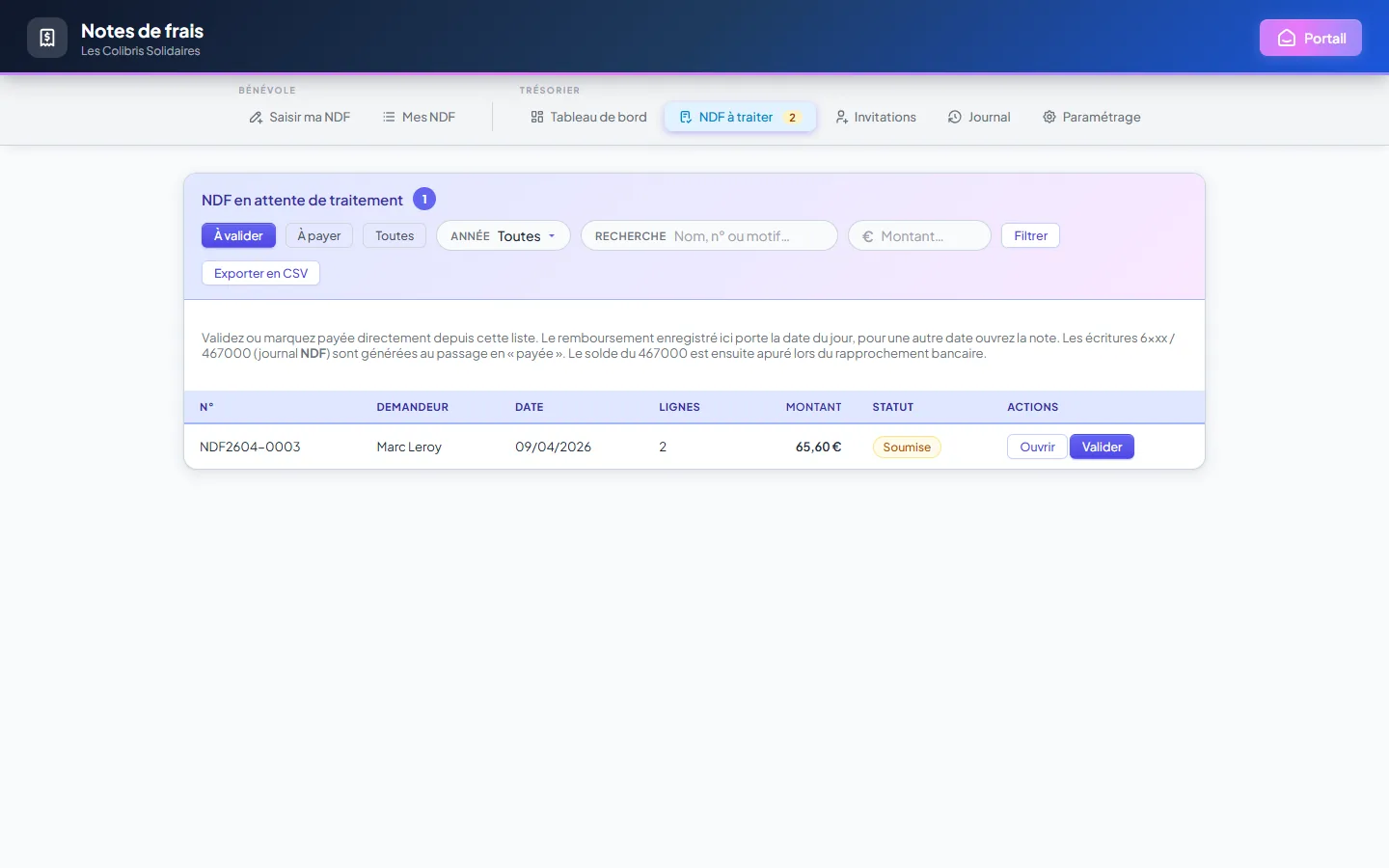Click the Montant input field
This screenshot has height=868, width=1389.
click(919, 235)
